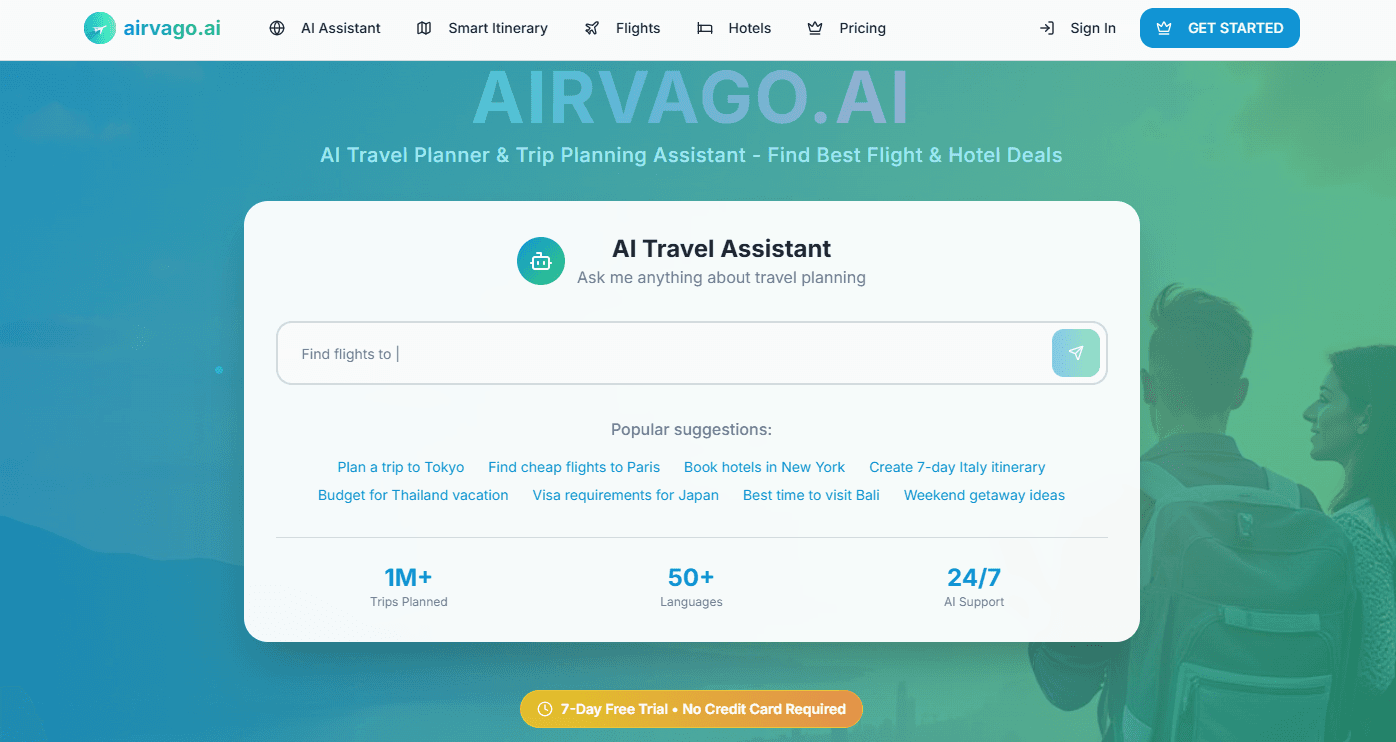
Task: Click the sign-in arrow icon
Action: (1047, 28)
